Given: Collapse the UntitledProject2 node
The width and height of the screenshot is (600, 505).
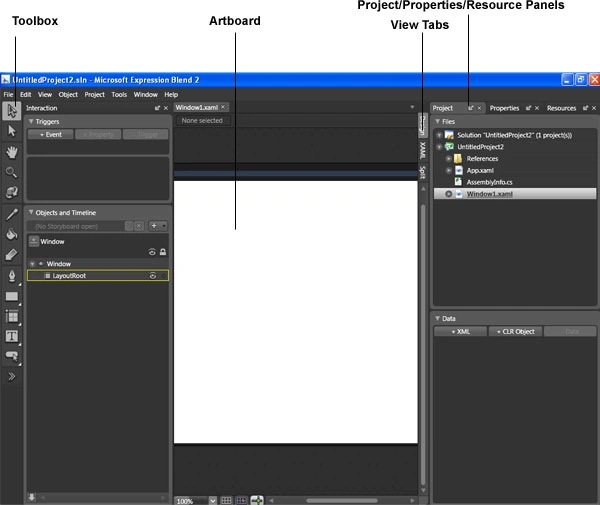Looking at the screenshot, I should click(x=439, y=147).
